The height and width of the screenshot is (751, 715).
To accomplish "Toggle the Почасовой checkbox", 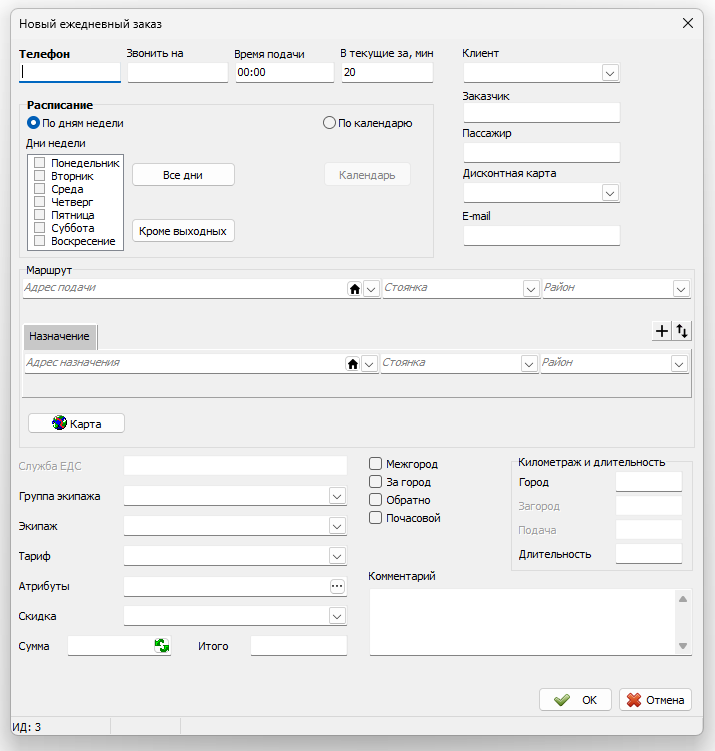I will [376, 518].
